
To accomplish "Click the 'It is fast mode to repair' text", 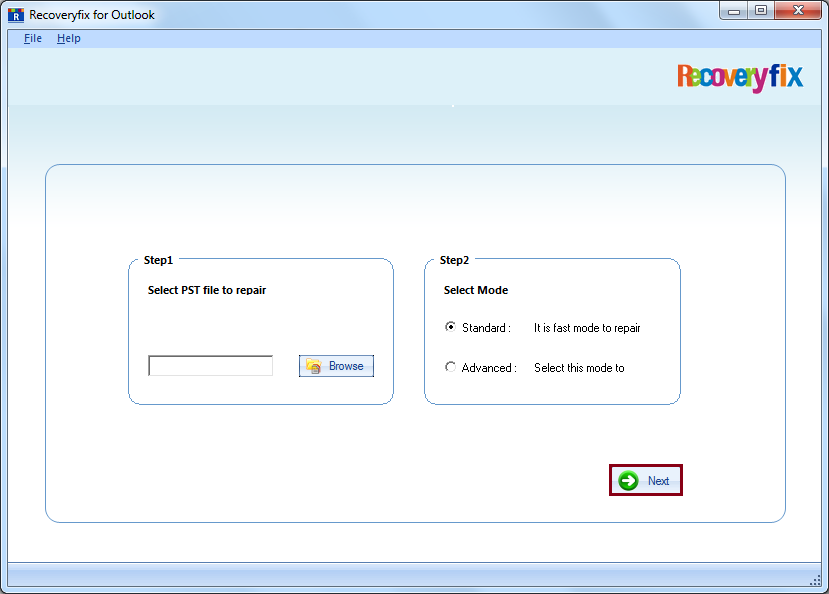I will click(x=587, y=328).
